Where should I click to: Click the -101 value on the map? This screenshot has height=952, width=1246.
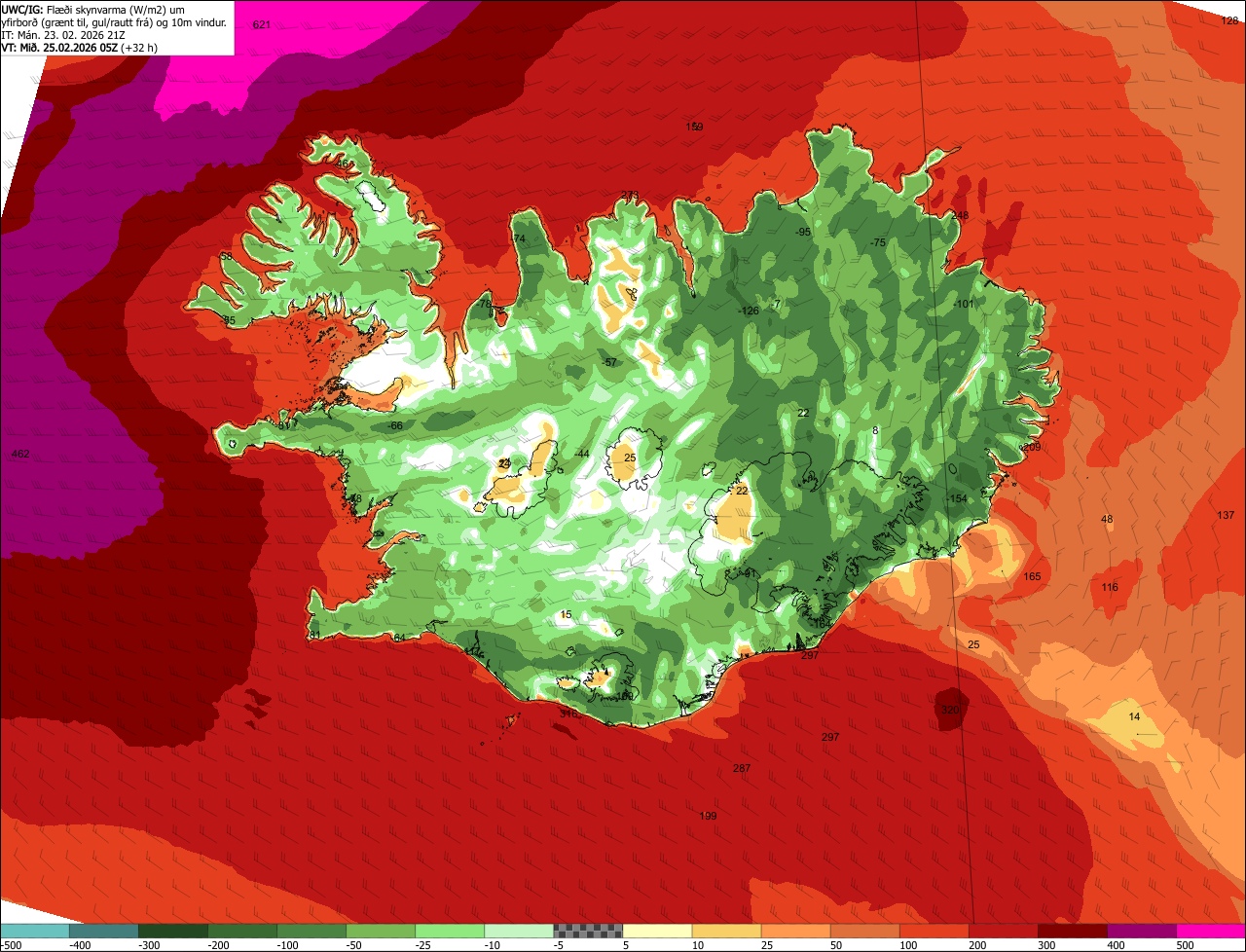pyautogui.click(x=963, y=305)
